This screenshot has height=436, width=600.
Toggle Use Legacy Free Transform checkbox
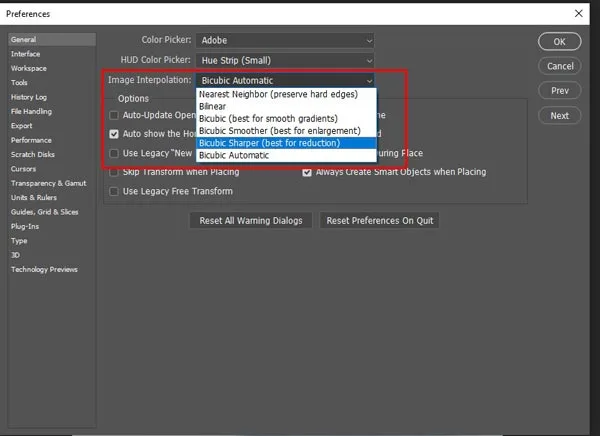[x=115, y=191]
